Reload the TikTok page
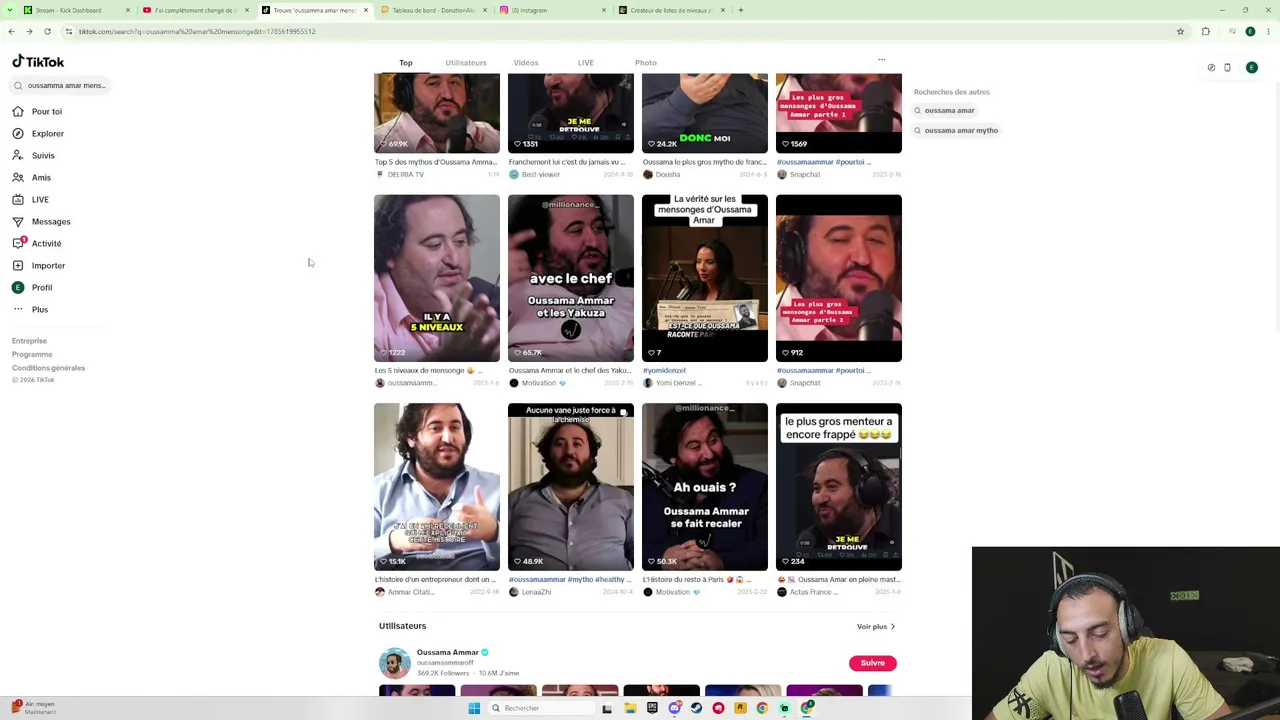This screenshot has height=720, width=1280. pos(47,31)
